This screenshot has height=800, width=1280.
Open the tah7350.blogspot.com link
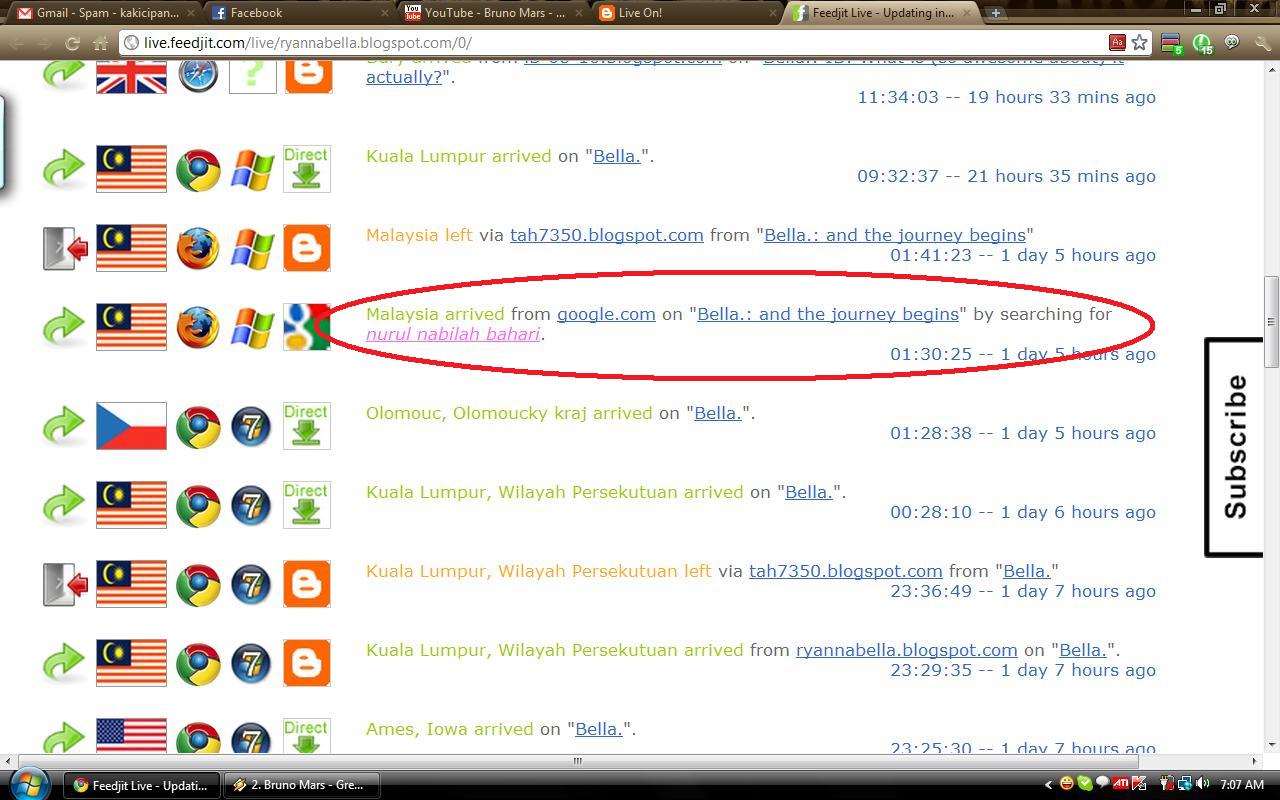click(606, 235)
